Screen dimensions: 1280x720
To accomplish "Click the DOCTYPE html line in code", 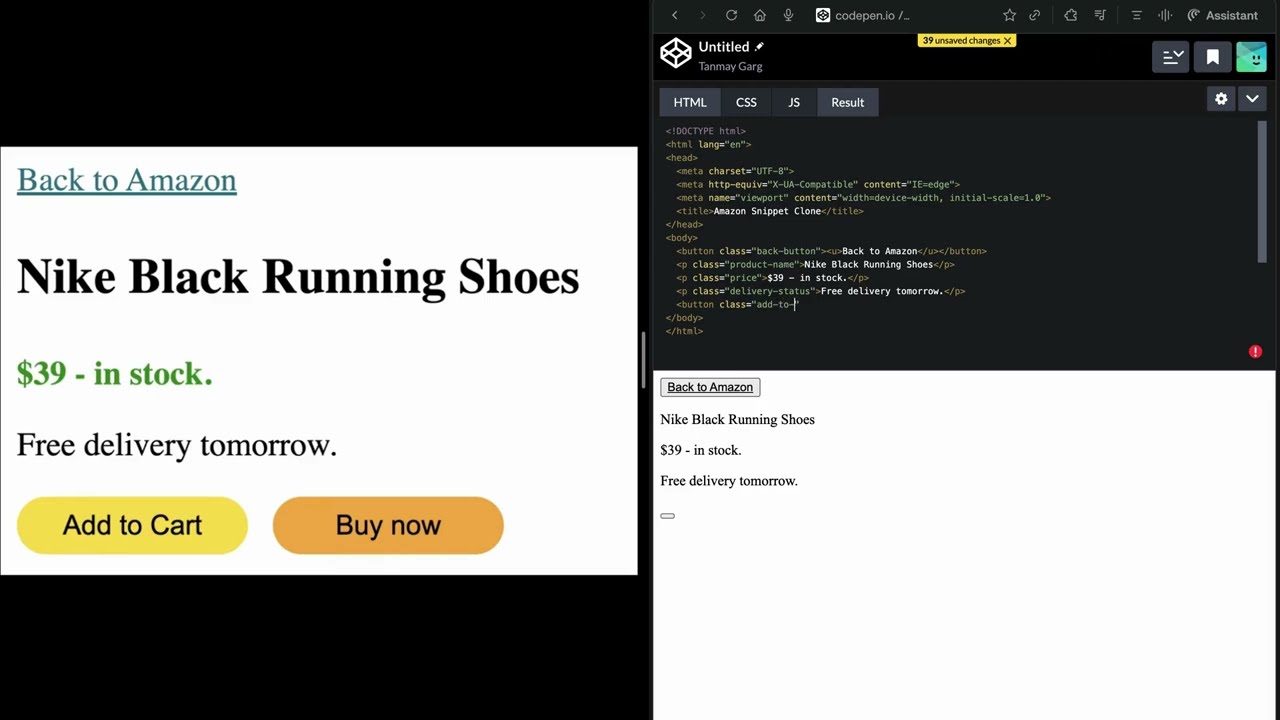I will click(x=706, y=131).
